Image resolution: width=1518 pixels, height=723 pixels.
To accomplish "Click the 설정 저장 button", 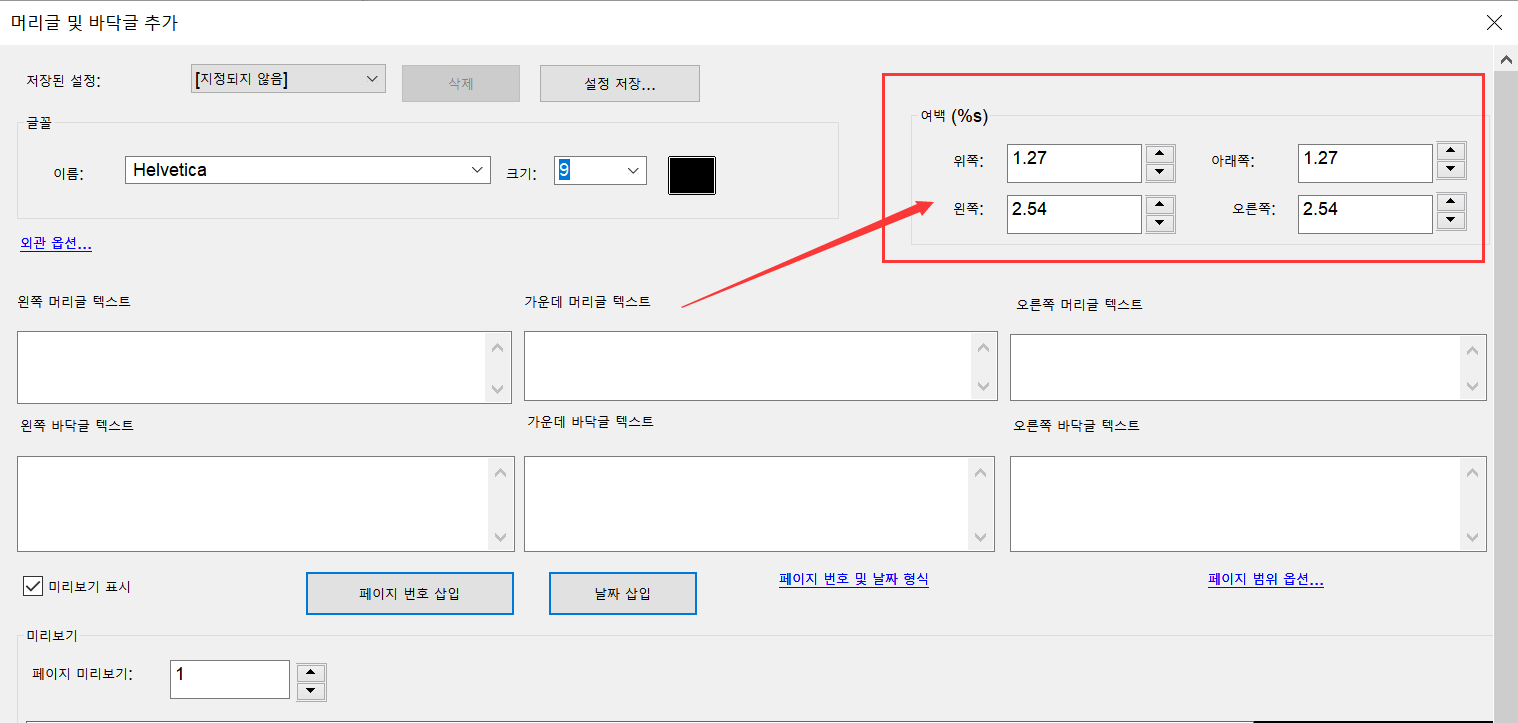I will click(x=619, y=83).
